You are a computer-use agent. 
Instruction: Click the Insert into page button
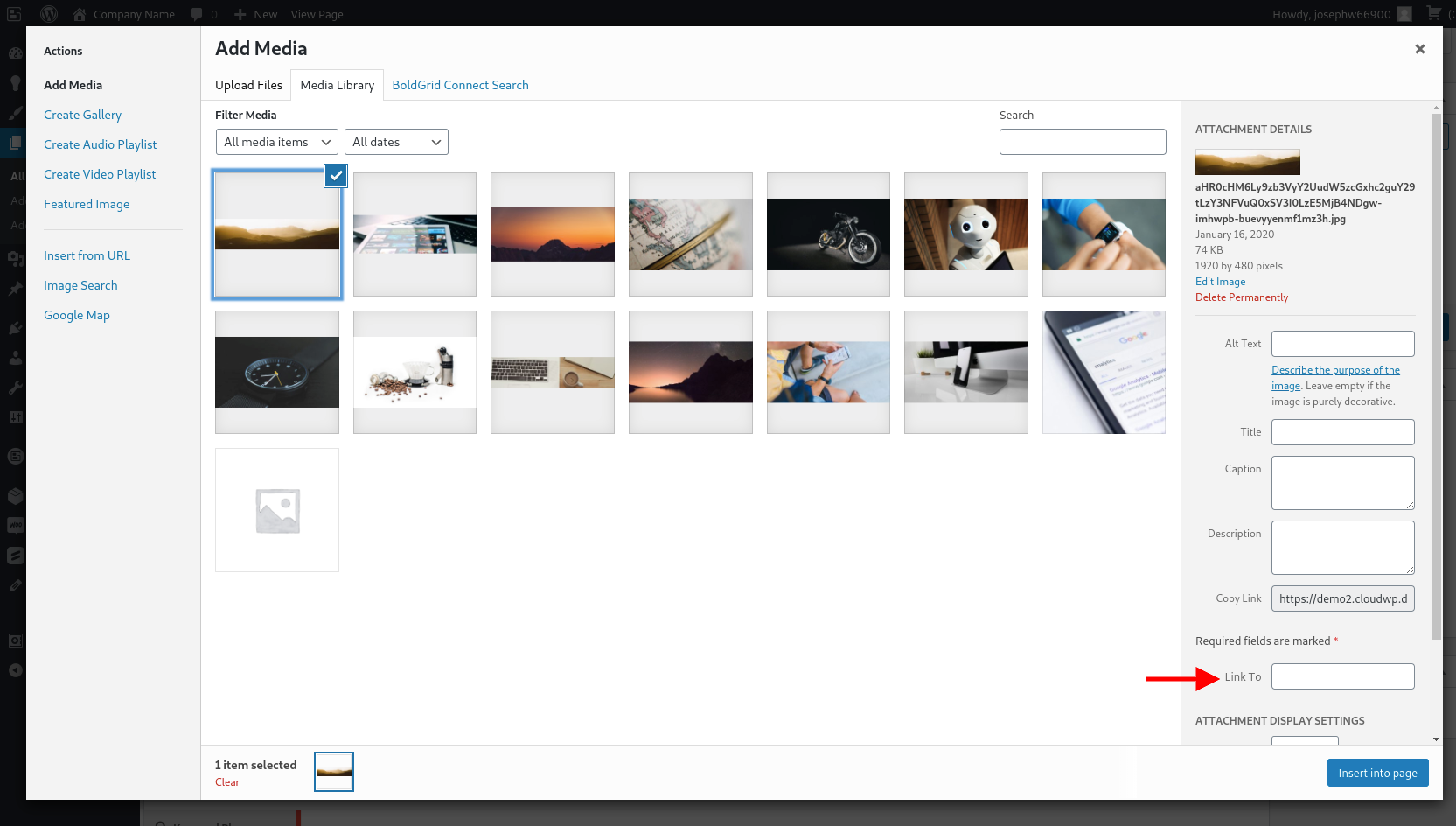click(1377, 773)
